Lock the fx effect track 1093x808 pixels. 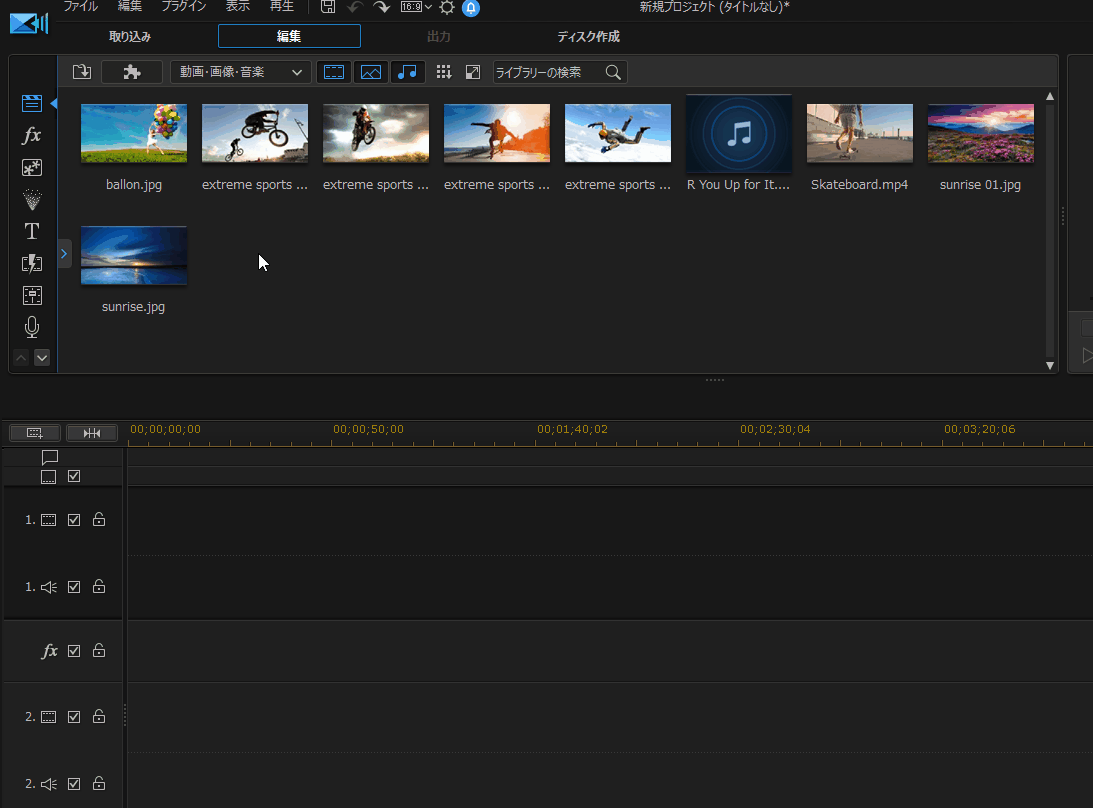coord(99,650)
